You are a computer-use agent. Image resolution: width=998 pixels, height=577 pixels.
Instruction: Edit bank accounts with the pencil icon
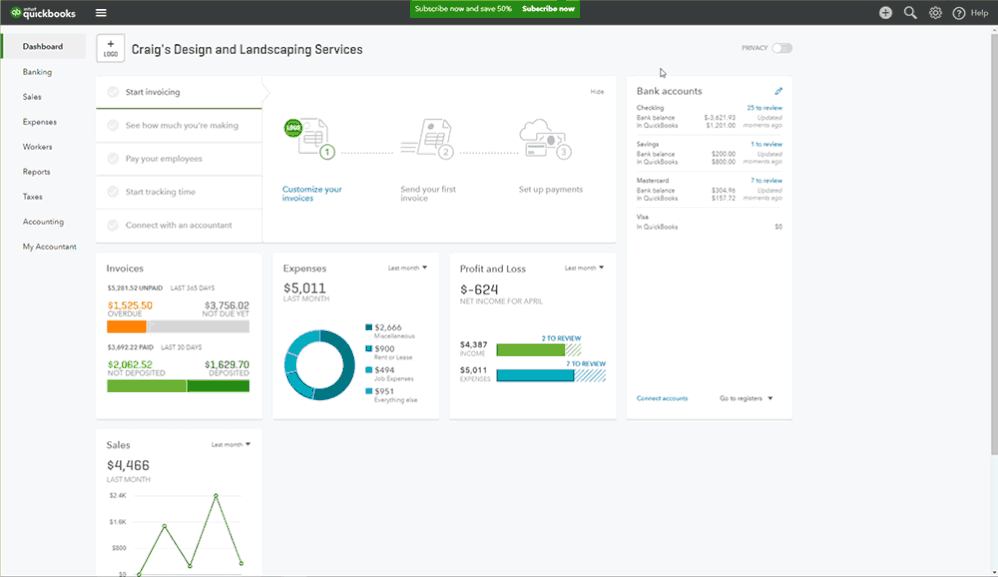[x=778, y=91]
